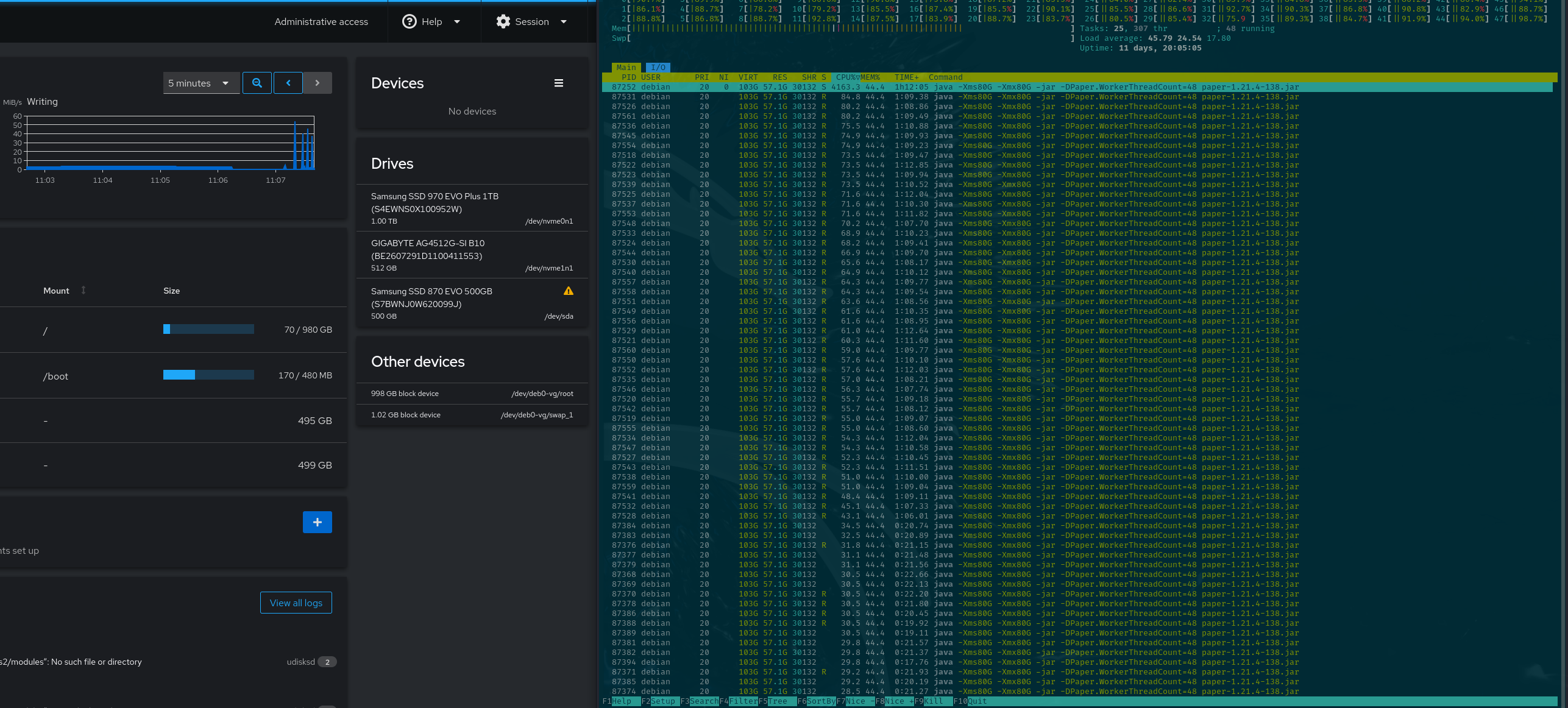Click the Administrative access button
The width and height of the screenshot is (1568, 708).
321,22
